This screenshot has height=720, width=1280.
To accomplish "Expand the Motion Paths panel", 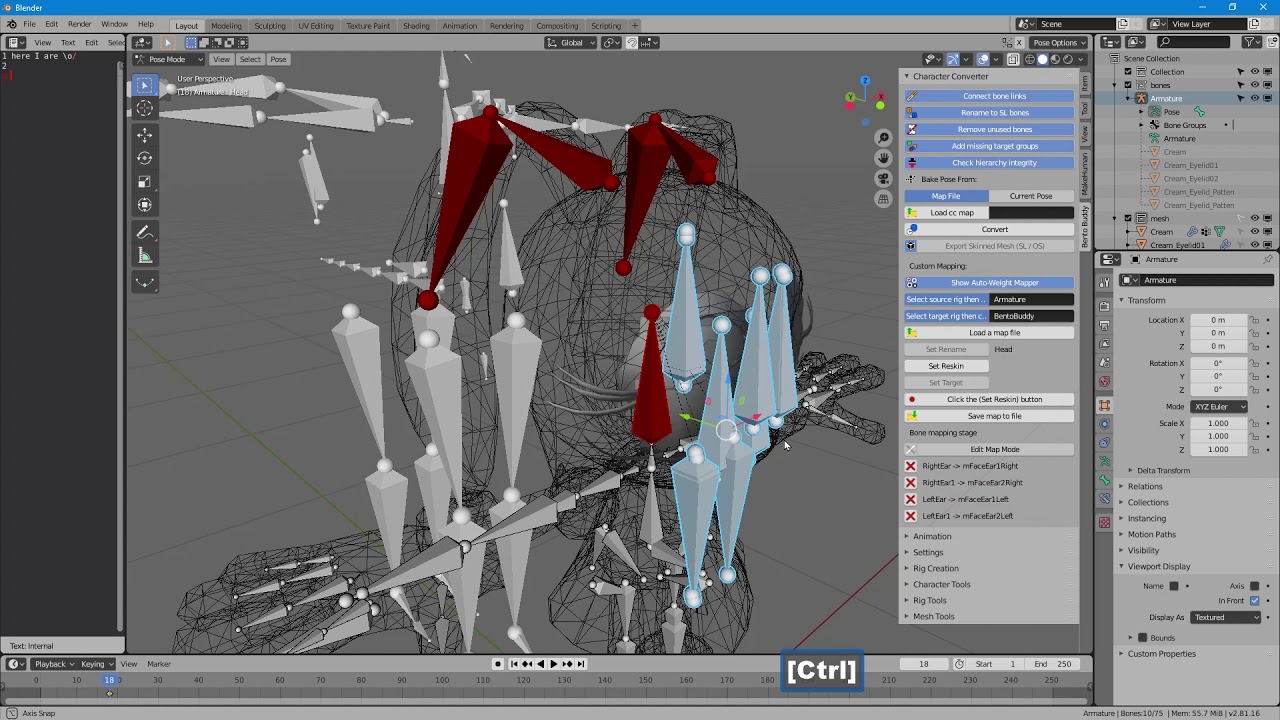I will point(1151,535).
